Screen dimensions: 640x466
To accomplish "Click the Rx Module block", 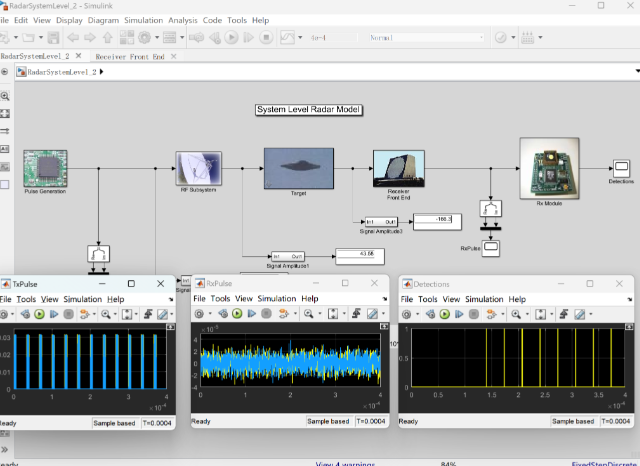I will click(x=549, y=166).
